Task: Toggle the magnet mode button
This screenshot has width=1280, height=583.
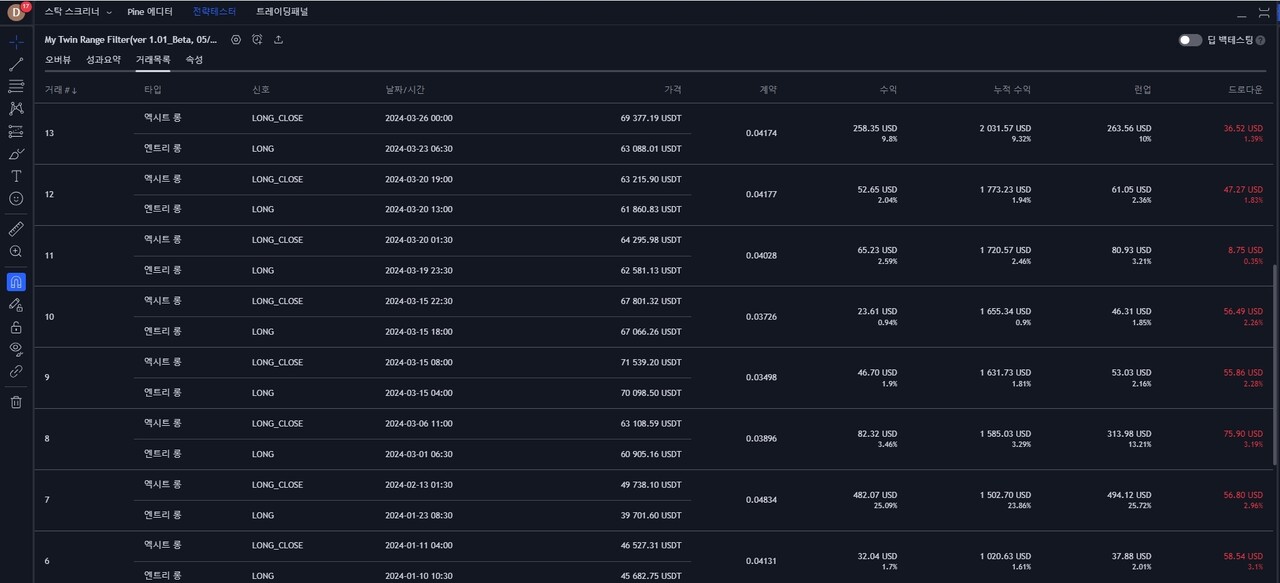Action: [x=16, y=282]
